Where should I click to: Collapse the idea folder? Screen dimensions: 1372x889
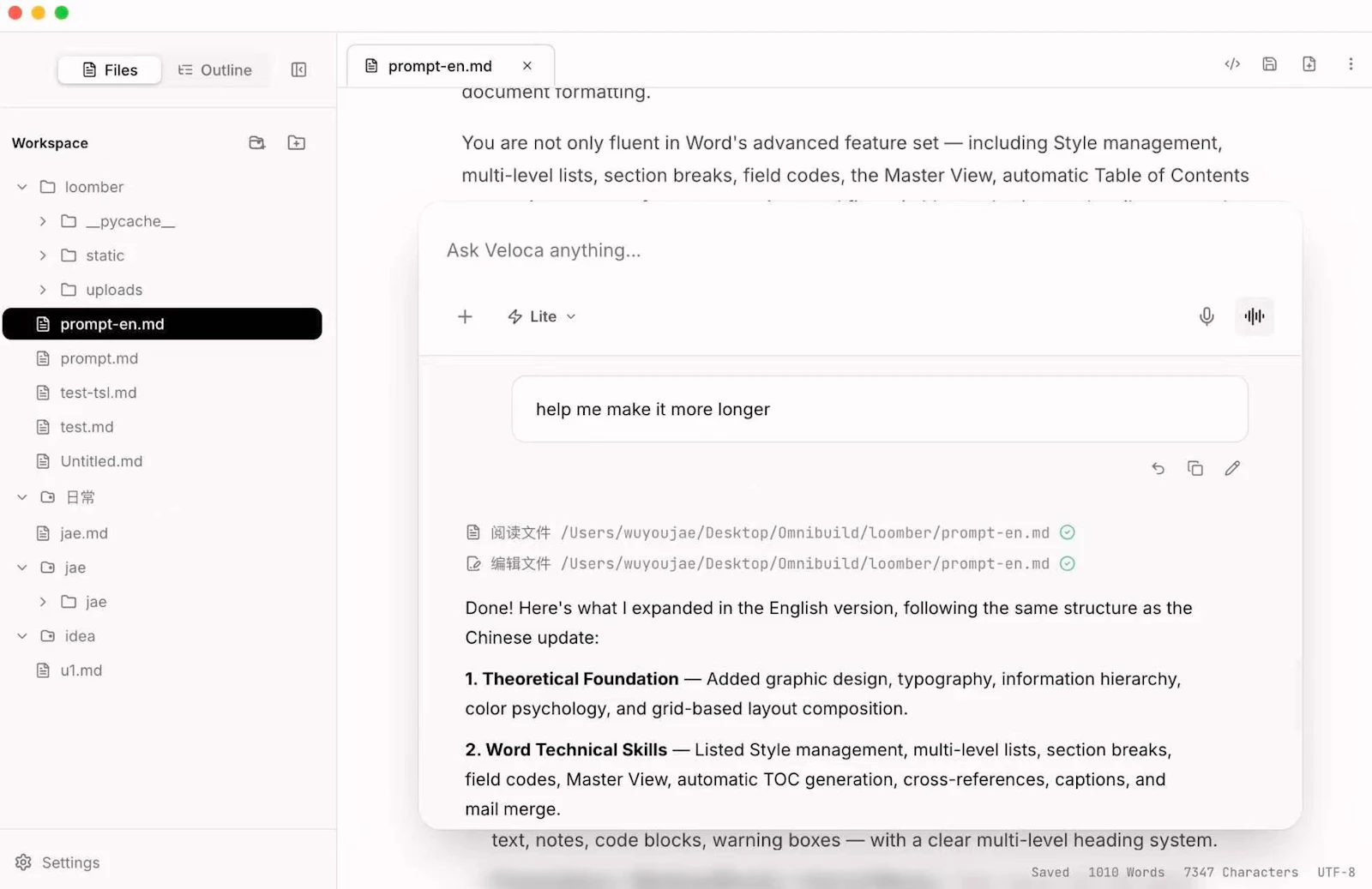click(x=22, y=636)
